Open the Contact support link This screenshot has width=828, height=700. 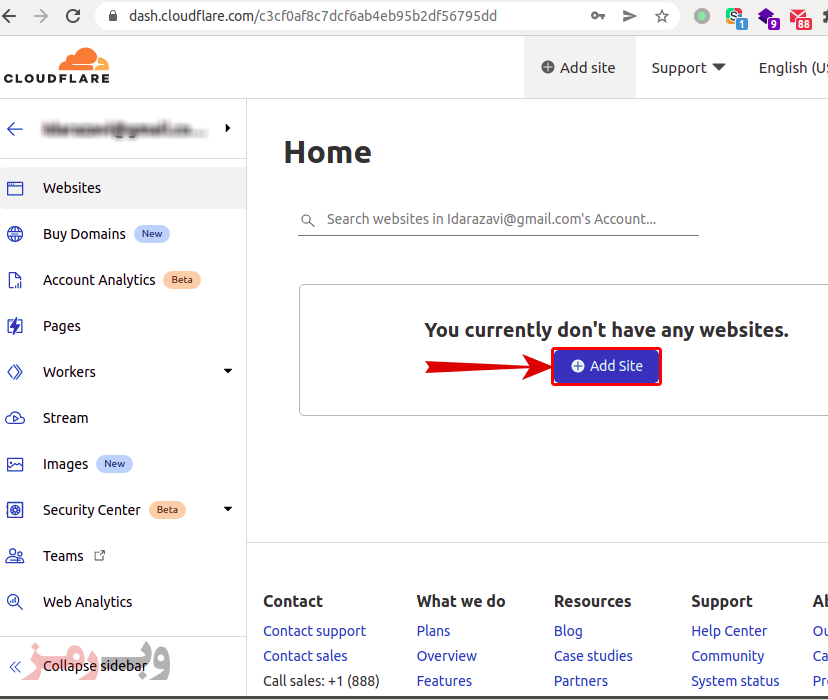click(315, 631)
